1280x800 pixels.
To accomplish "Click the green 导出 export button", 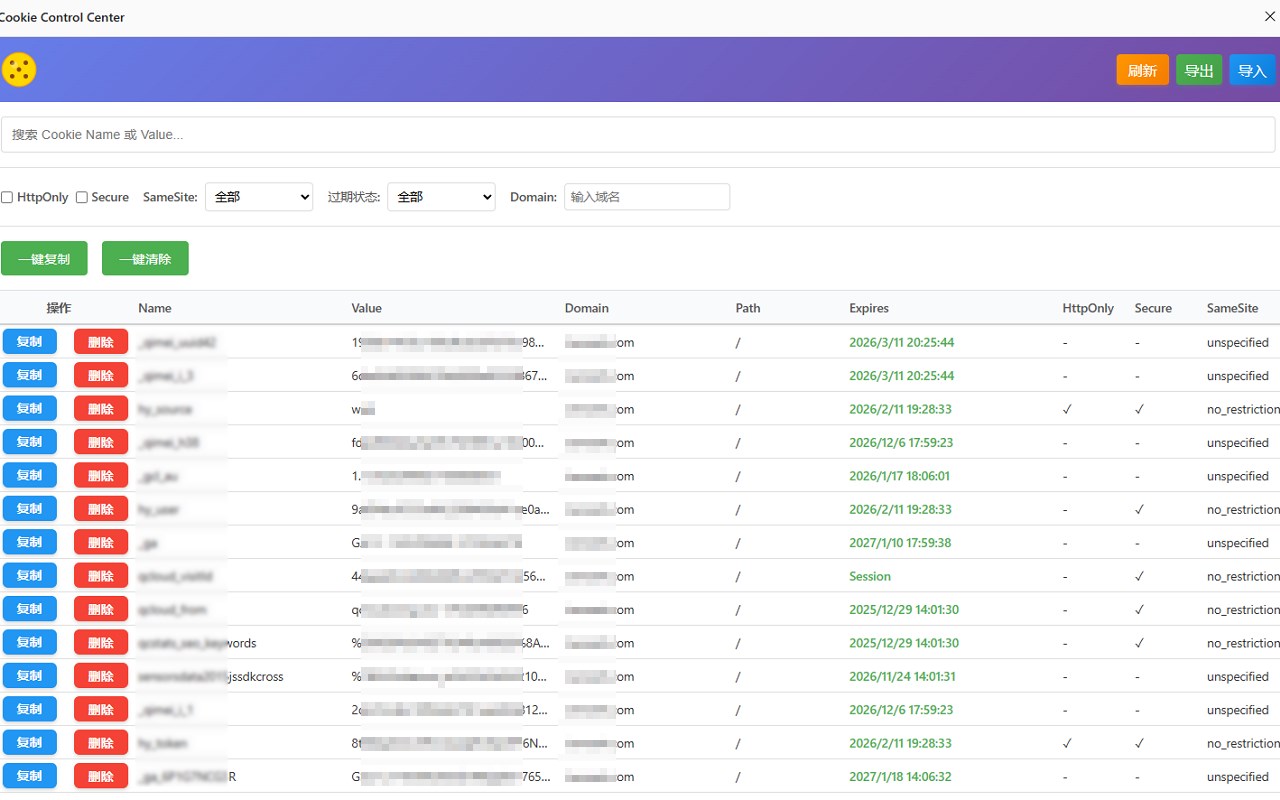I will pyautogui.click(x=1199, y=70).
